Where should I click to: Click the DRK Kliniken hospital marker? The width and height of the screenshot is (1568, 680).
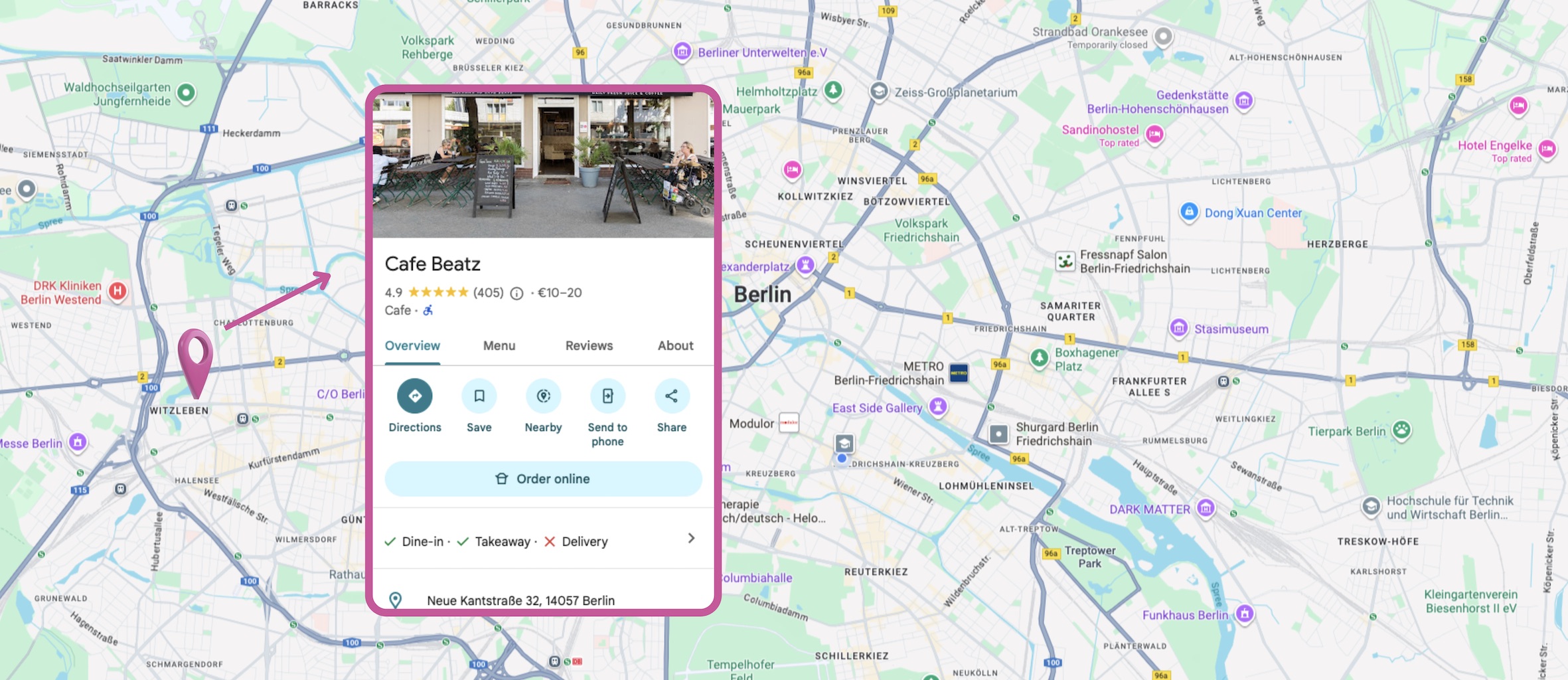118,291
